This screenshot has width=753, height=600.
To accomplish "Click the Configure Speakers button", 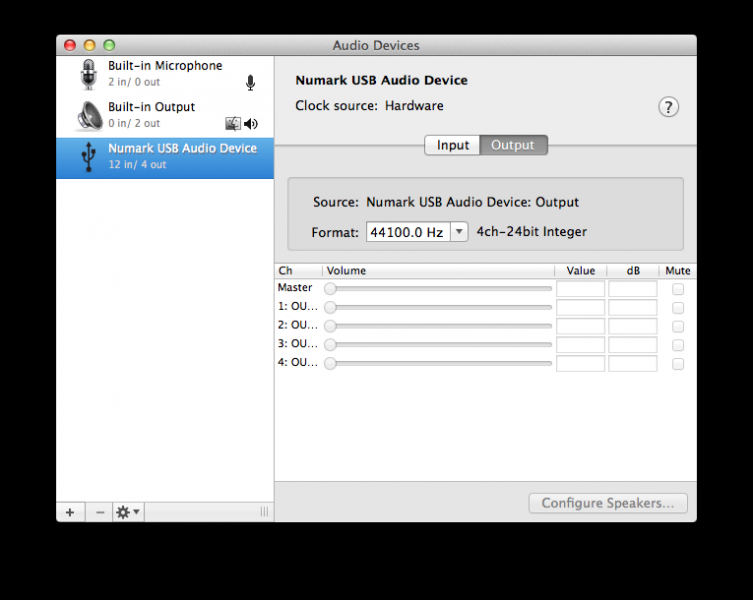I will 608,503.
